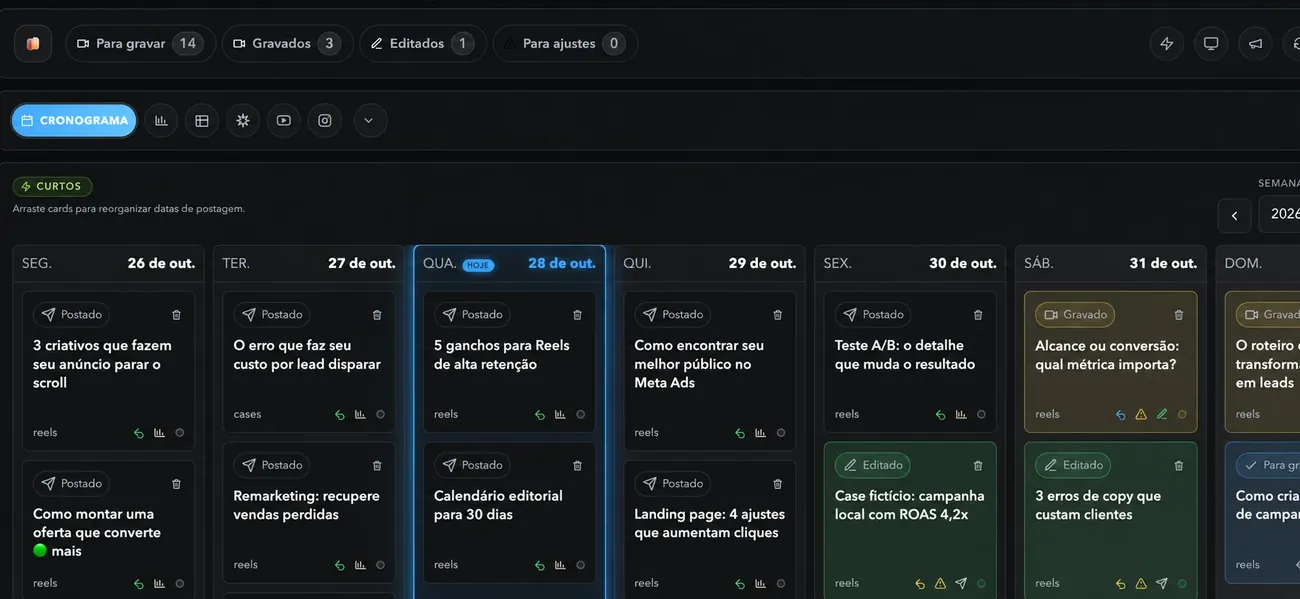Open metrics chart on '3 criativos' card
The width and height of the screenshot is (1300, 599).
point(159,433)
